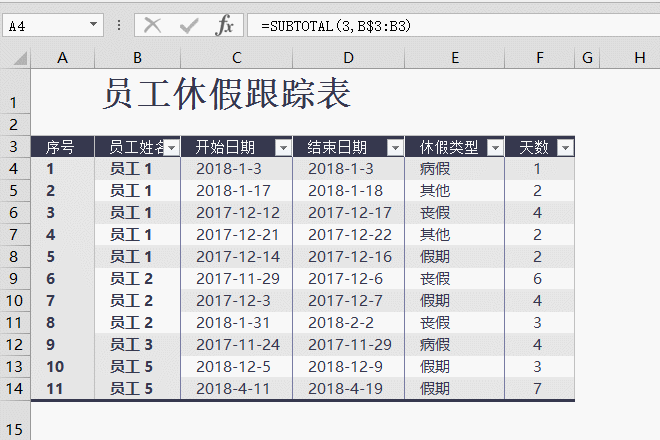Click cell 2017-11-24
The image size is (660, 440).
point(237,344)
